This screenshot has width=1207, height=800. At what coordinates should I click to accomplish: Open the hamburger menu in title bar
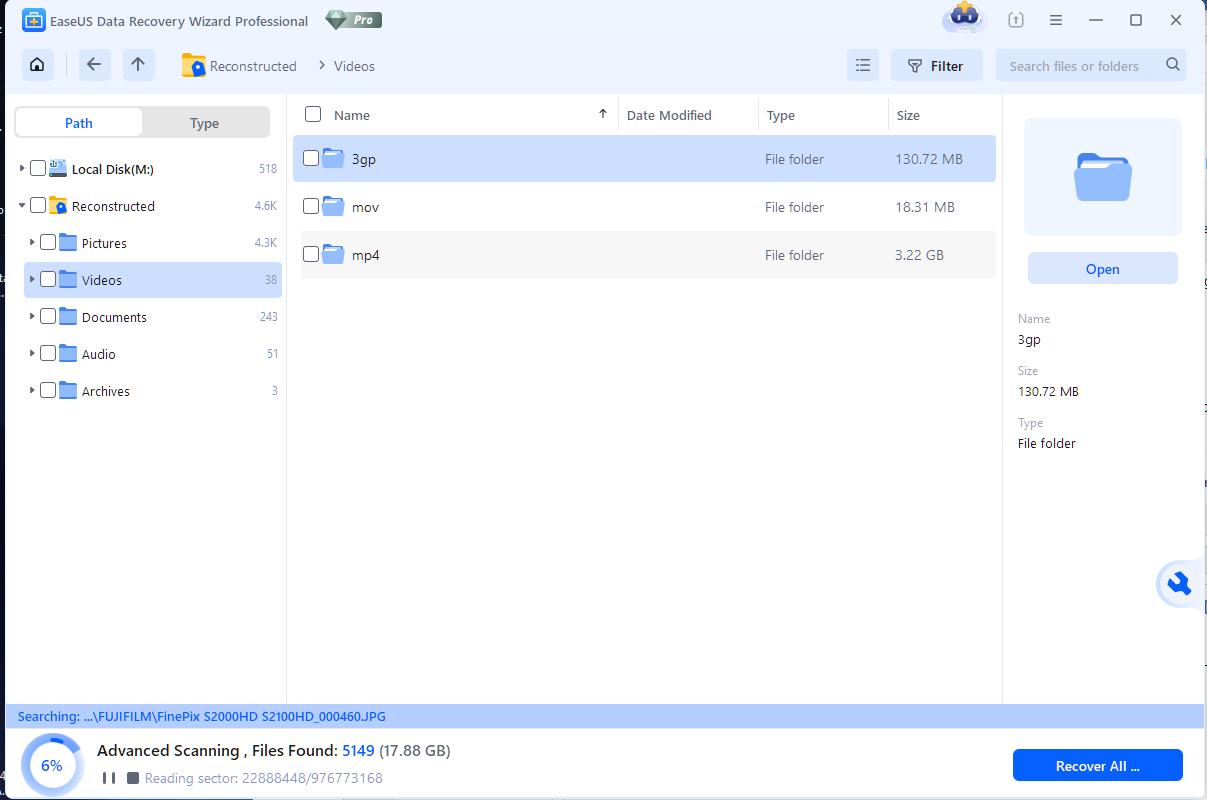click(x=1056, y=20)
